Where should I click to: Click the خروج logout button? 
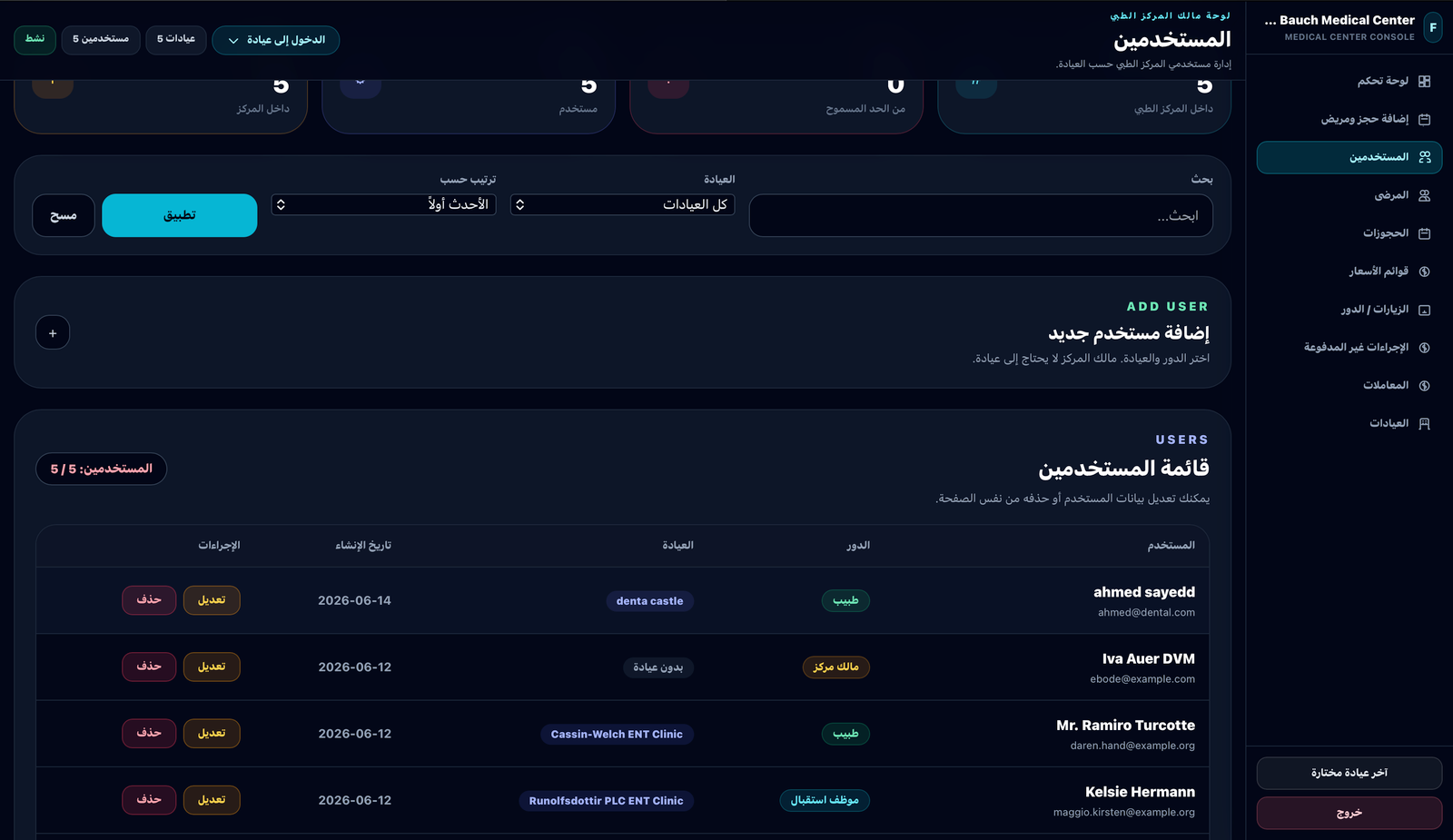click(x=1349, y=813)
